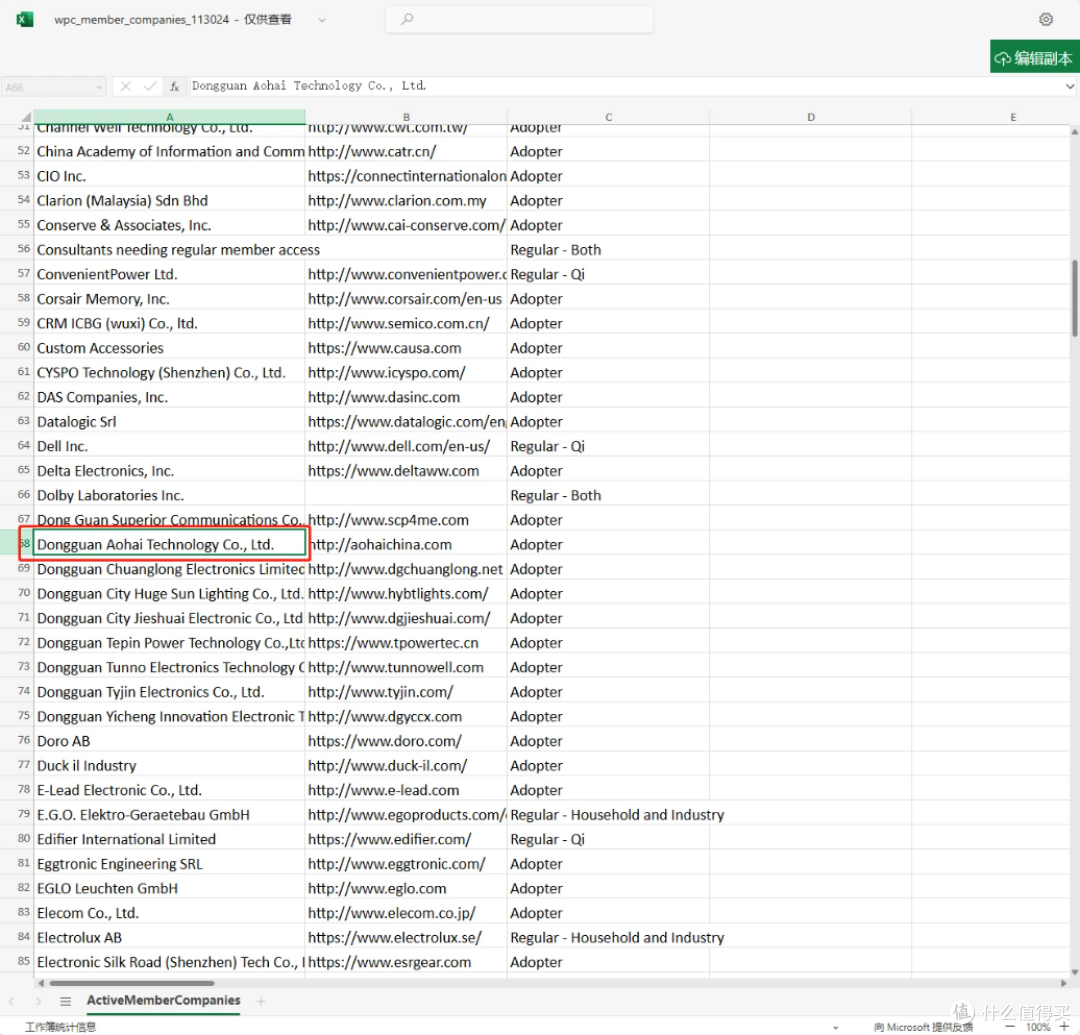Select column B header
Viewport: 1080px width, 1035px height.
(x=406, y=117)
